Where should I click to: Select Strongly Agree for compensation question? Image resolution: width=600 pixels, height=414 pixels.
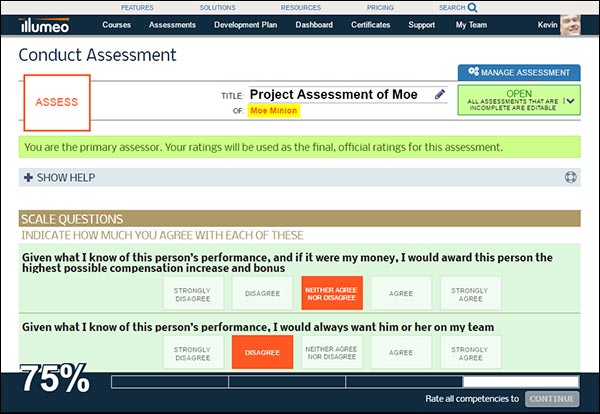[x=471, y=293]
